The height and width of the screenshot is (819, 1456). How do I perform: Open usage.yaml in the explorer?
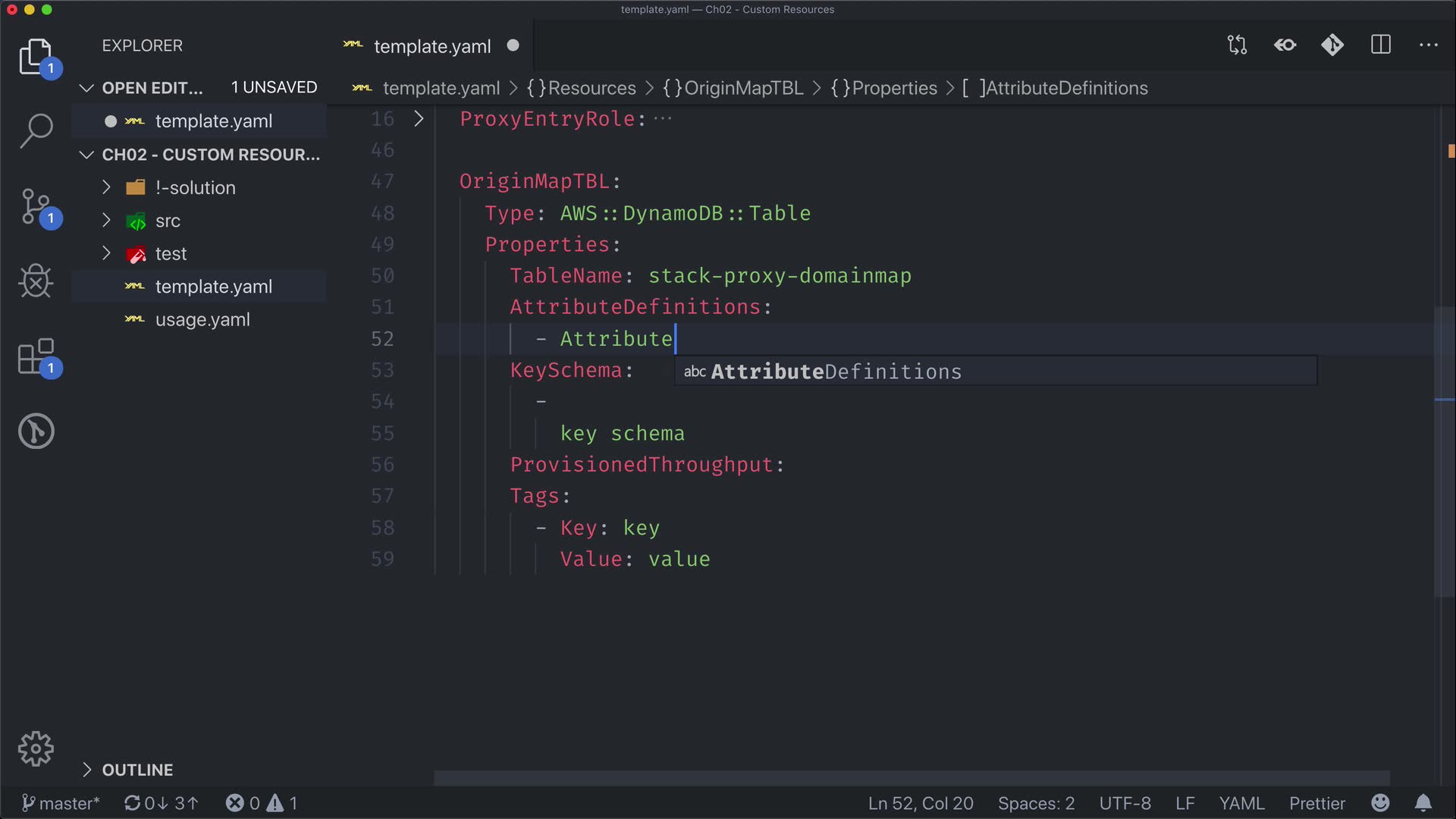coord(202,320)
